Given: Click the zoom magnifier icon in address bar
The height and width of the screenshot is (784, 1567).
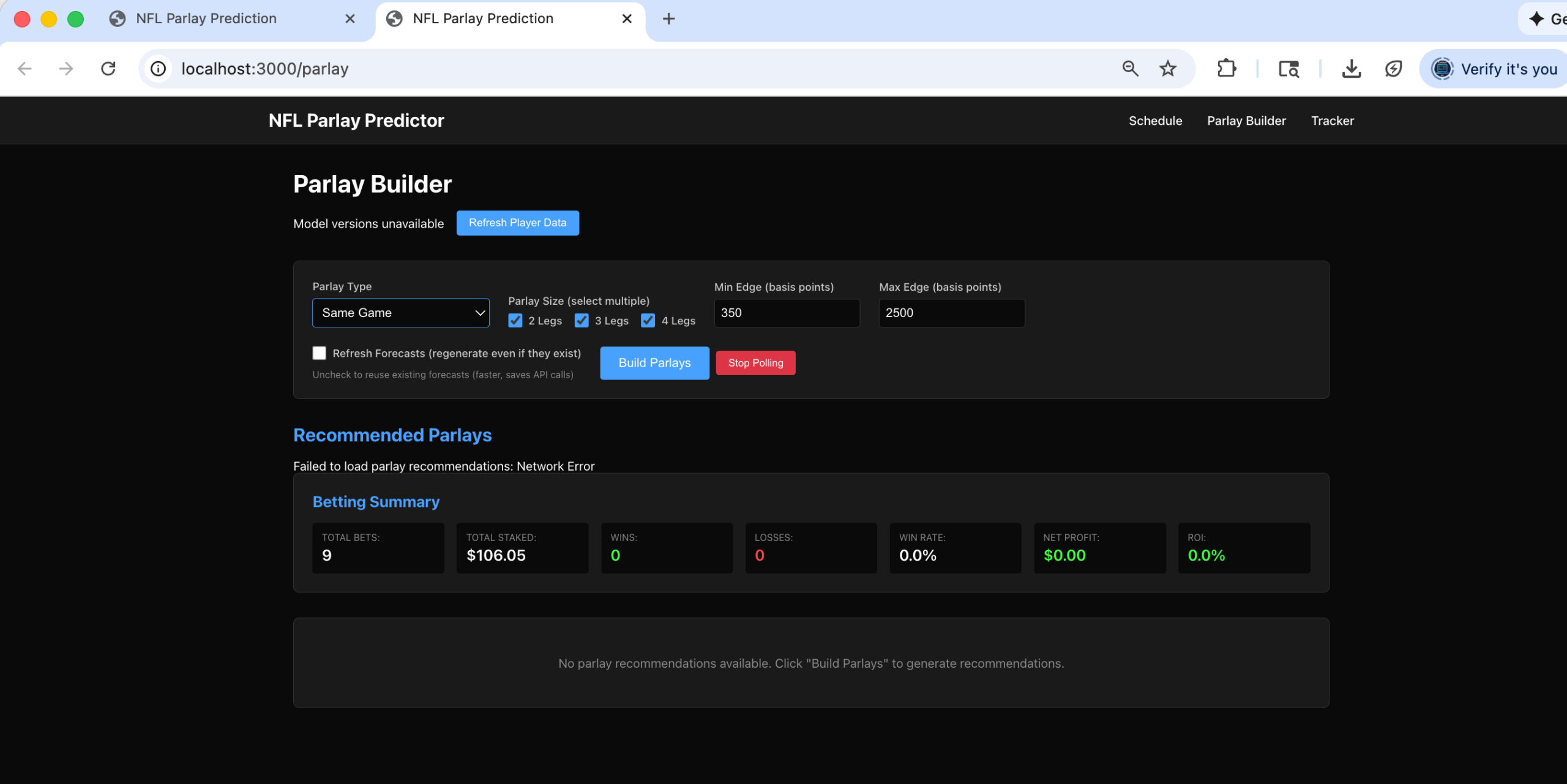Looking at the screenshot, I should 1130,69.
